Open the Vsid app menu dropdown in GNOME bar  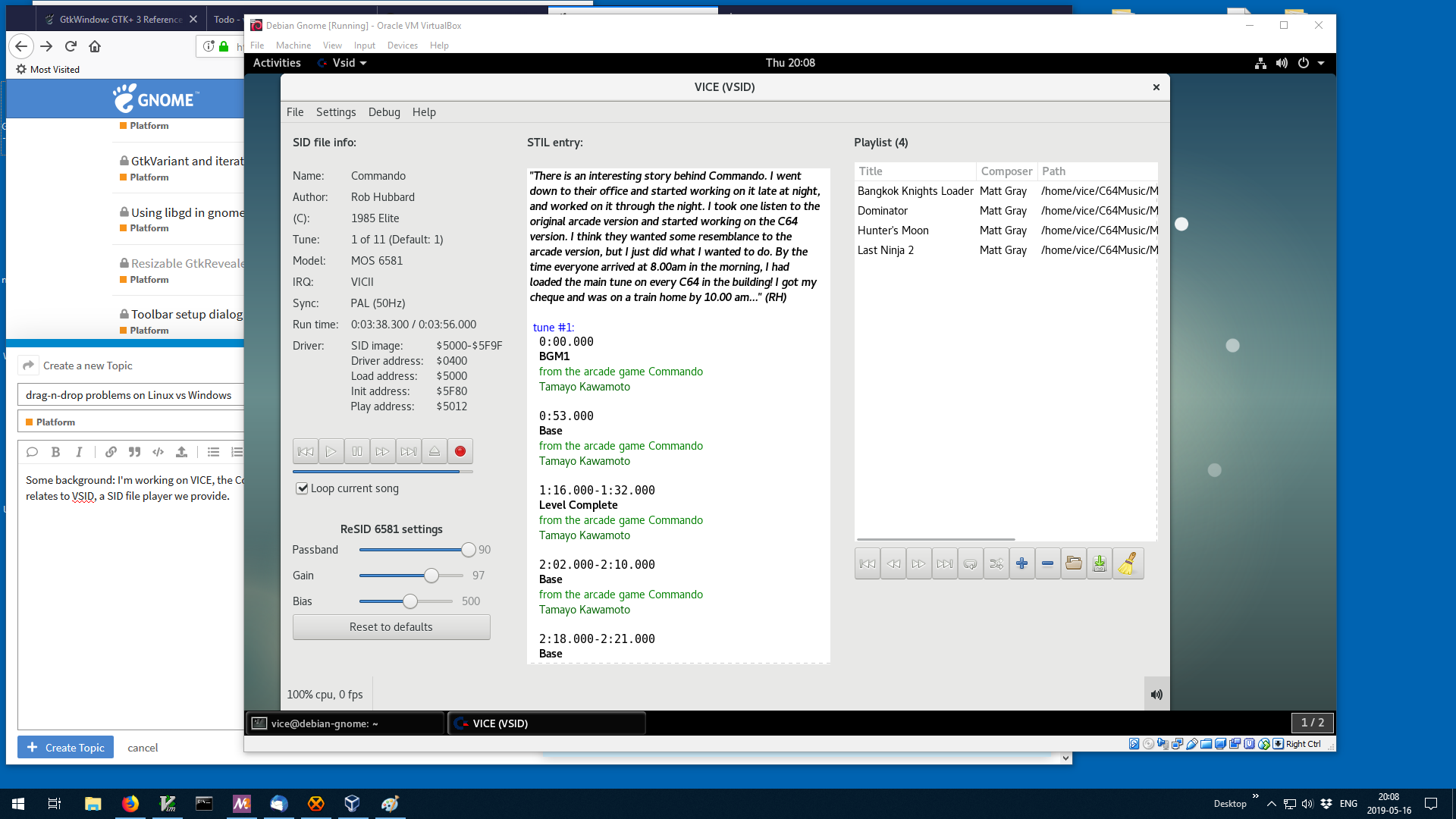tap(343, 63)
